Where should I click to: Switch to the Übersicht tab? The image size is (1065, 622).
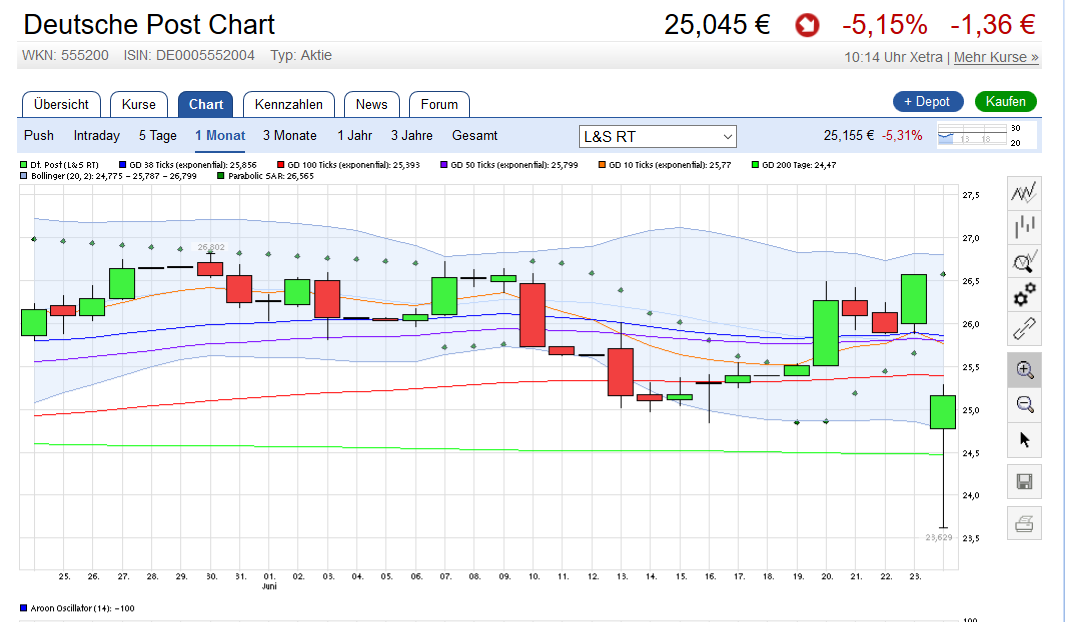(x=61, y=105)
